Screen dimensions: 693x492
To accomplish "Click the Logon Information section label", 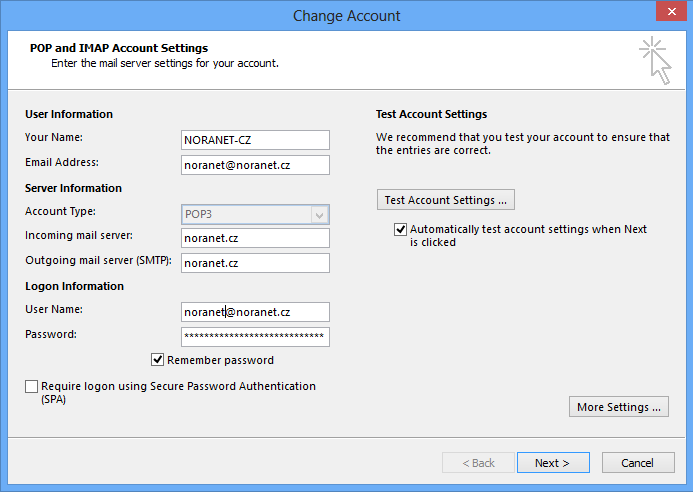I will click(74, 286).
